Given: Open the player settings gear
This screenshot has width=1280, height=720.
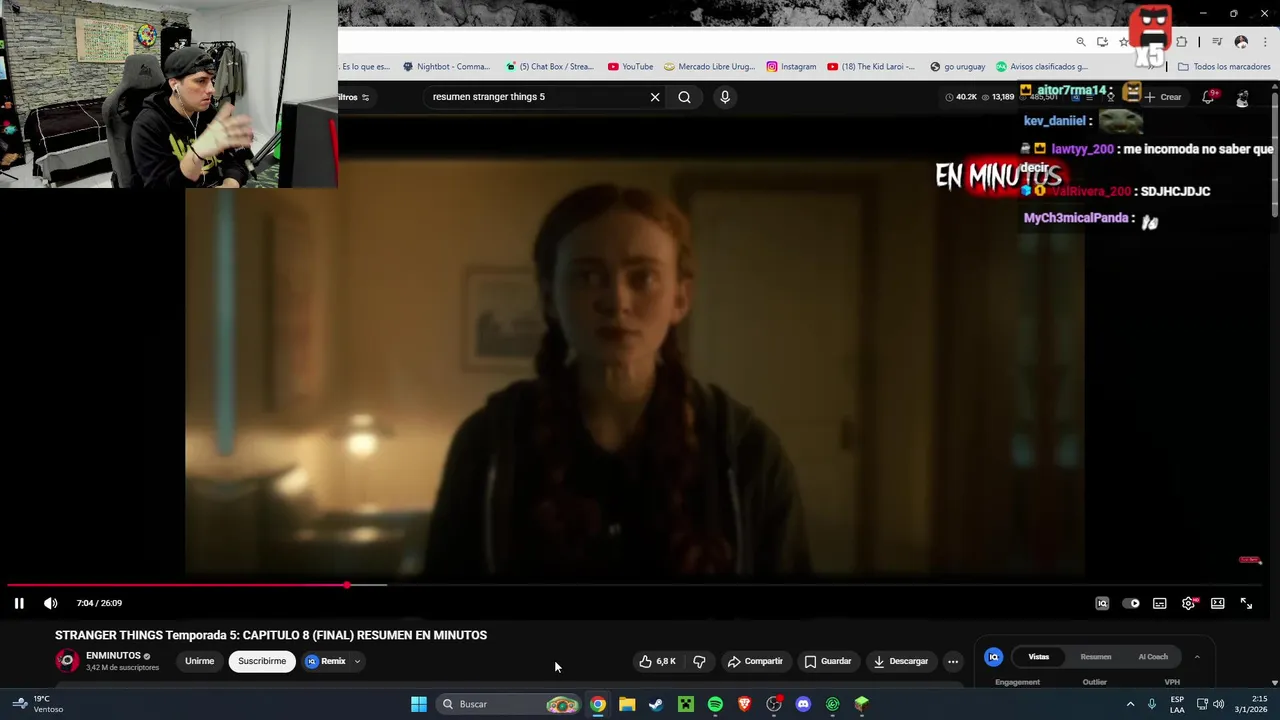Looking at the screenshot, I should click(1189, 603).
